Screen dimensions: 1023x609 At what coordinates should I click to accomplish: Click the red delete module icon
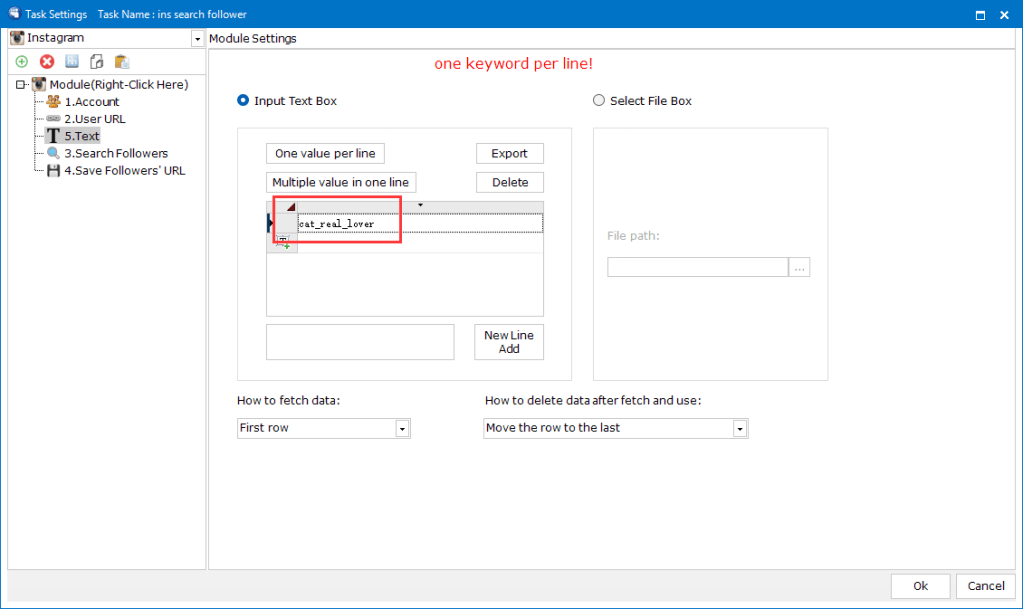point(46,62)
